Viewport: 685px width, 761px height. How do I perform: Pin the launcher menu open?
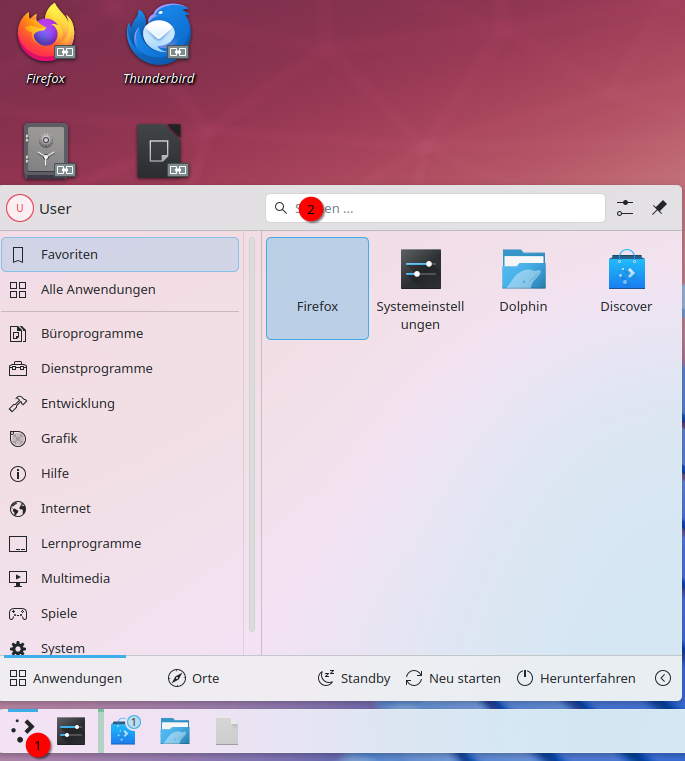(x=659, y=208)
